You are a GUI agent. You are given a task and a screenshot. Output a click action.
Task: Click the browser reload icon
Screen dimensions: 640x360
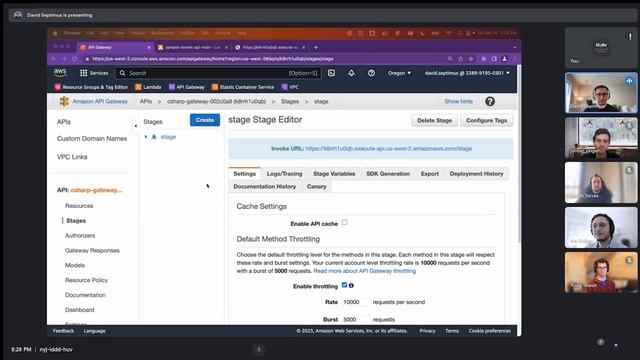[74, 59]
